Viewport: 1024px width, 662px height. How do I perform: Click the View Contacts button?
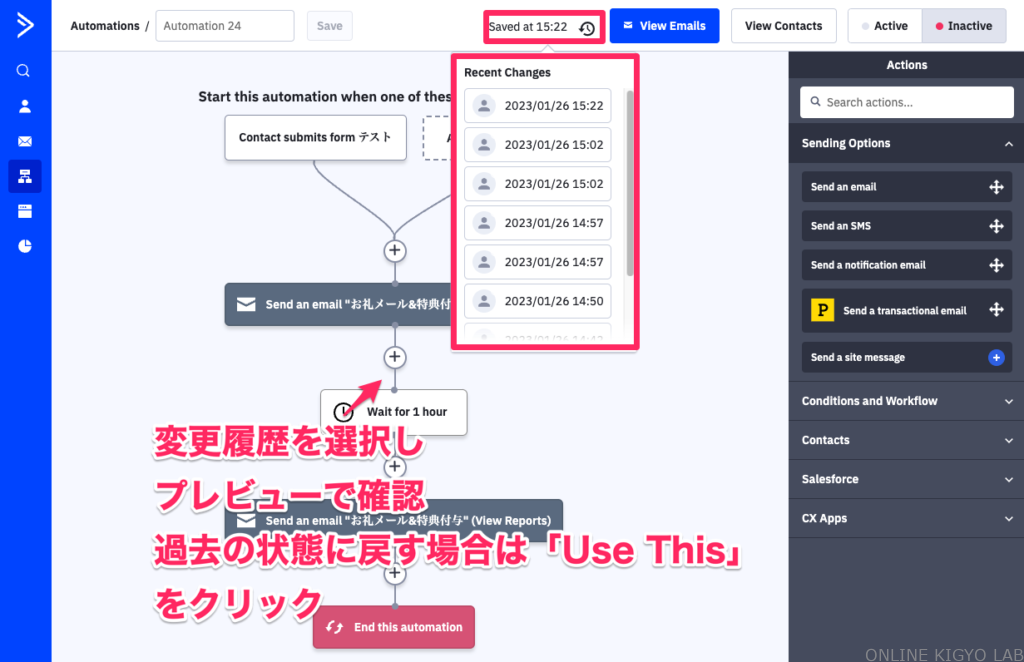coord(783,26)
